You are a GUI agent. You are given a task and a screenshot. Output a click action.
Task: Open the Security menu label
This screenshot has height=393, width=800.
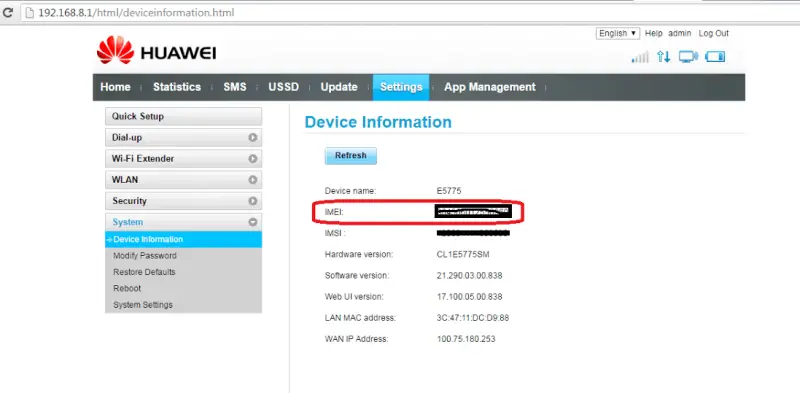[x=130, y=201]
